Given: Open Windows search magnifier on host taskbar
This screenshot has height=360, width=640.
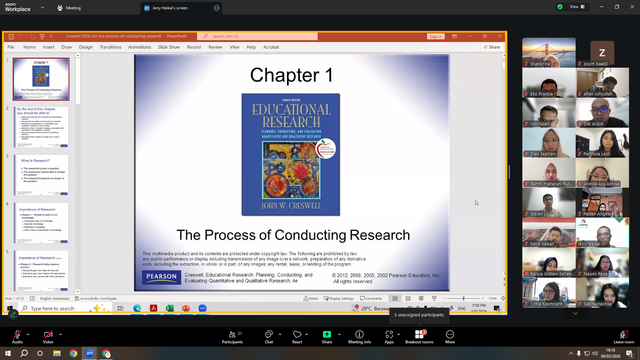Looking at the screenshot, I should pos(24,353).
